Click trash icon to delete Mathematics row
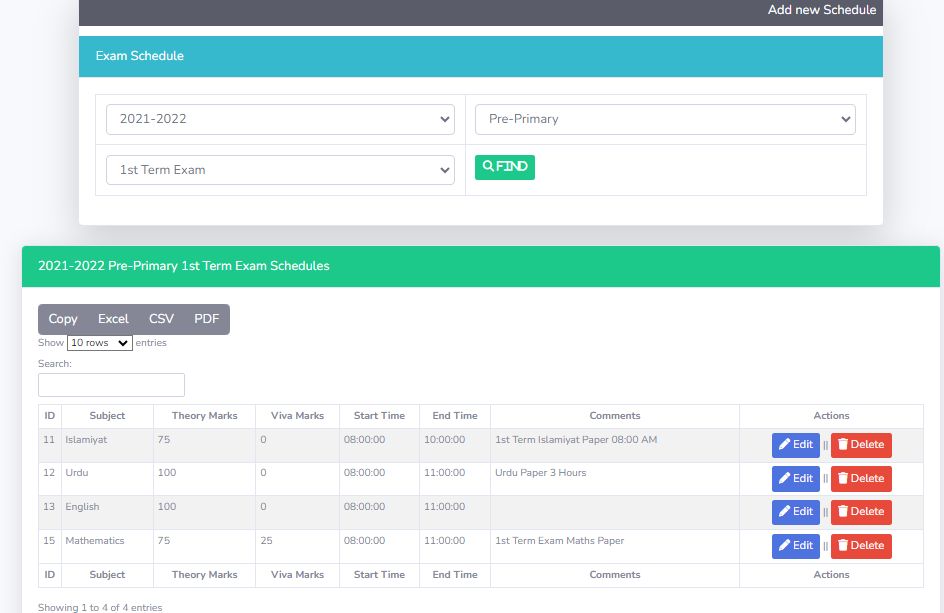 click(x=843, y=546)
